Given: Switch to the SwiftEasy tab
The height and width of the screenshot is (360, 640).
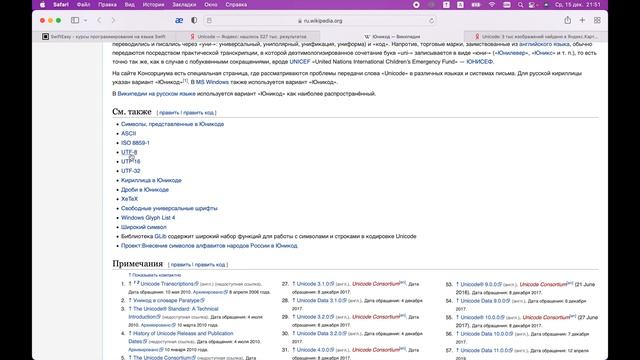Looking at the screenshot, I should point(104,36).
